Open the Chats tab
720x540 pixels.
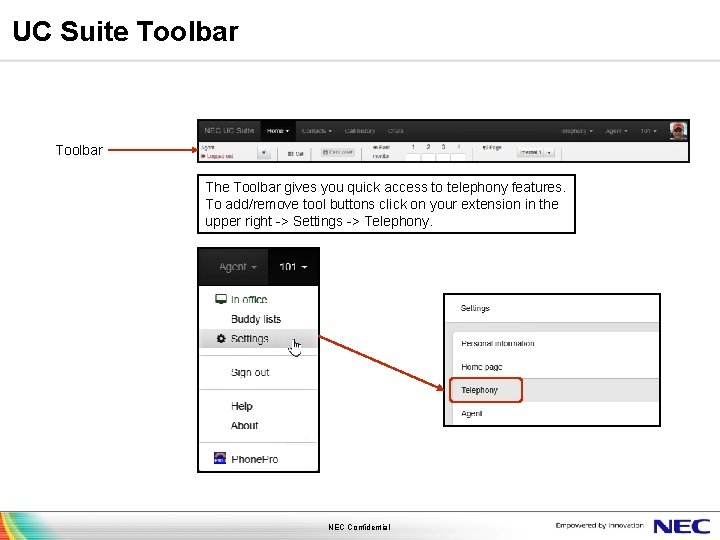coord(395,131)
